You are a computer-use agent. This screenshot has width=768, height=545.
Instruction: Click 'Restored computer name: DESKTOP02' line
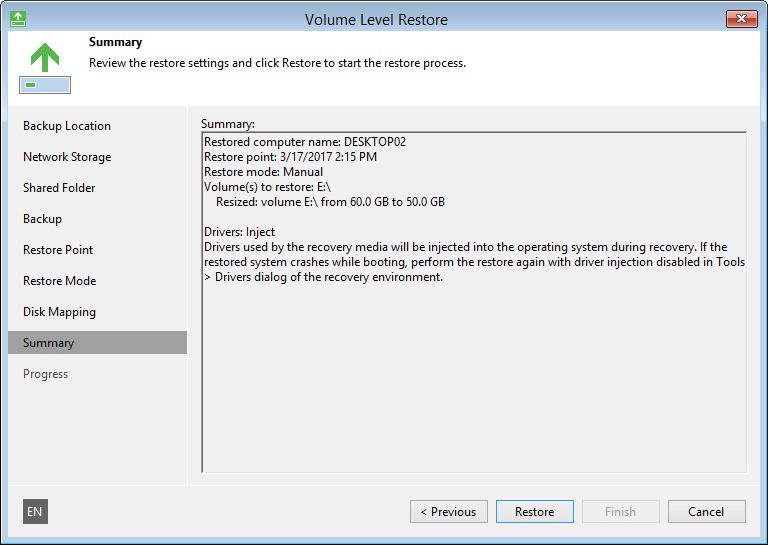[x=305, y=142]
